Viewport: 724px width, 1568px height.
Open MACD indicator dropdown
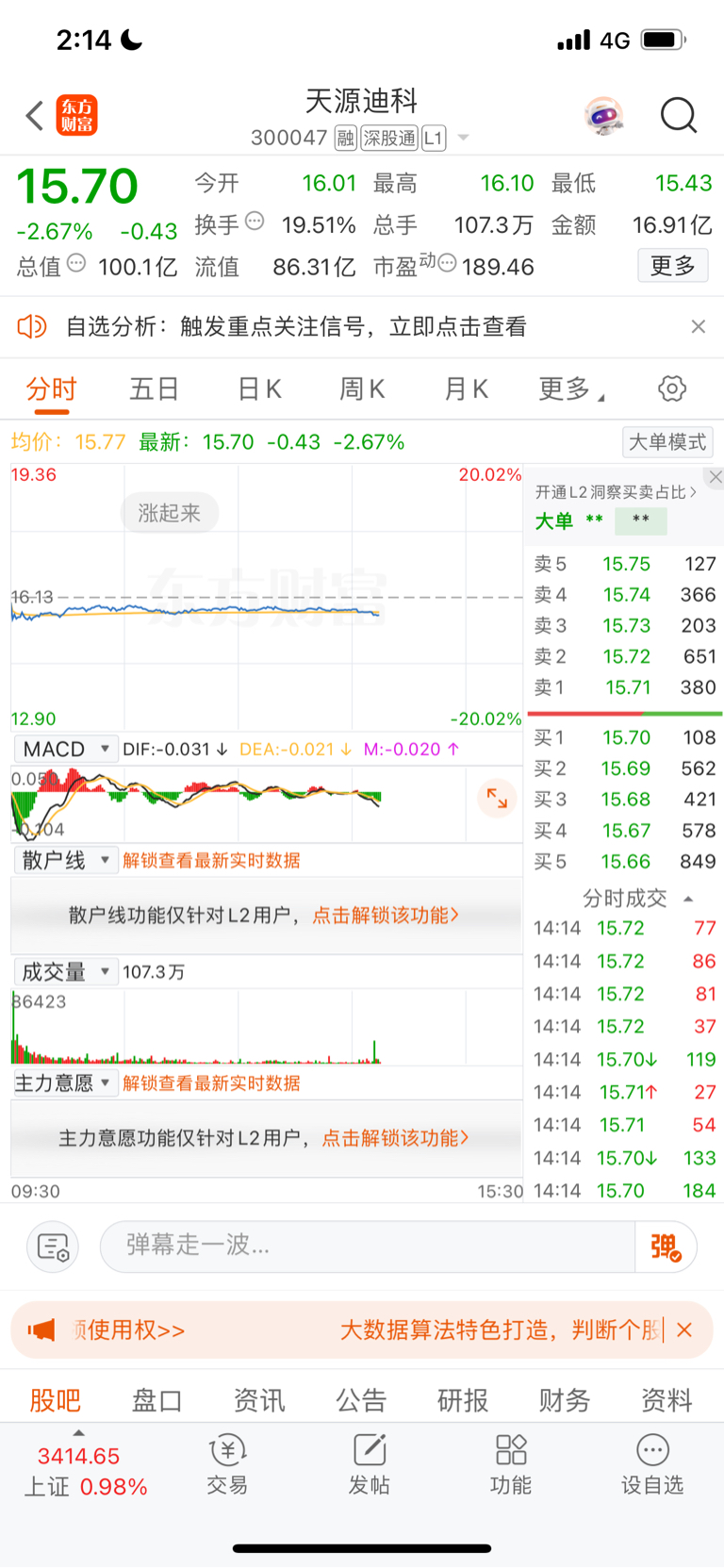65,750
